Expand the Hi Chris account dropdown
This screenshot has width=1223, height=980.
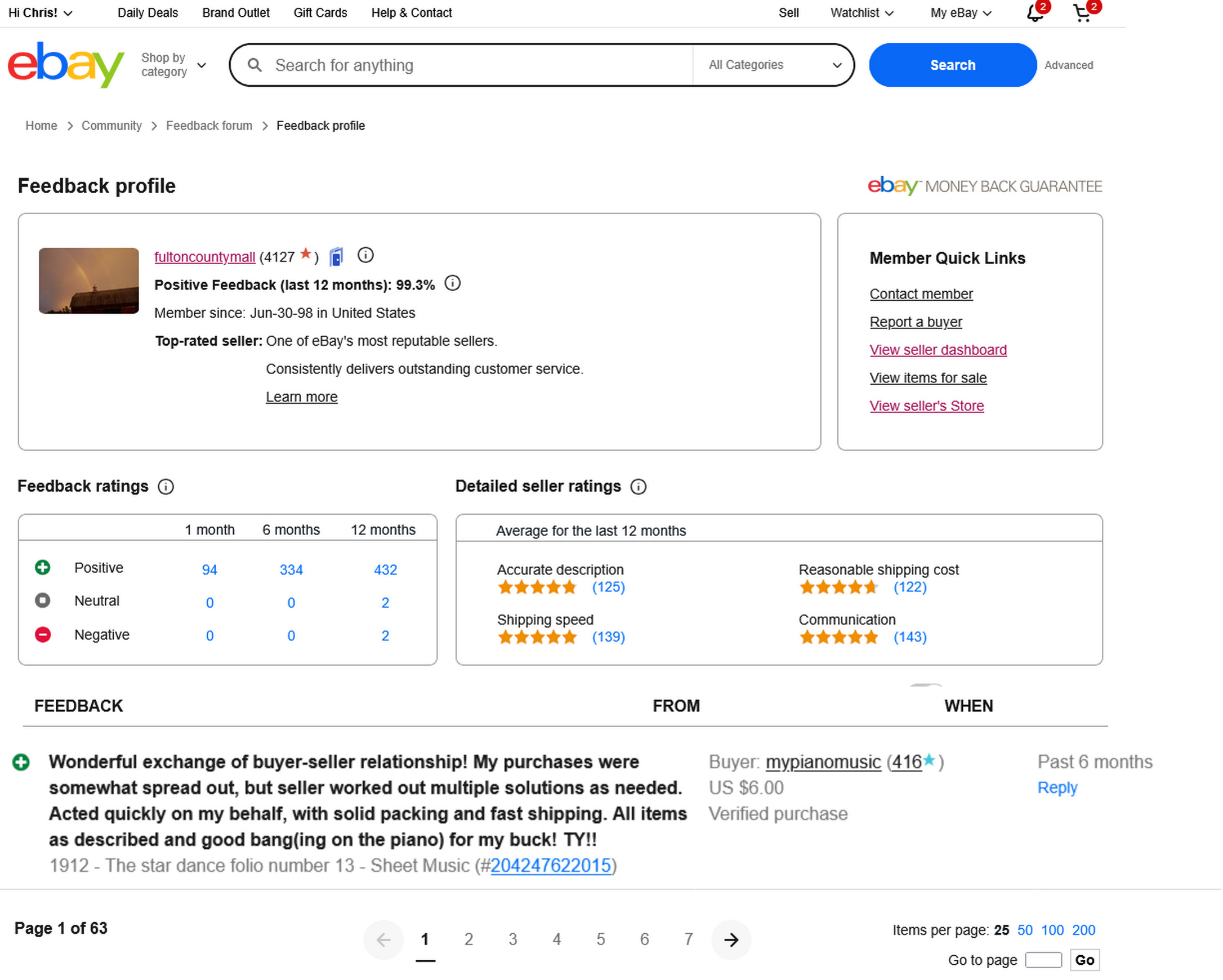(x=41, y=13)
